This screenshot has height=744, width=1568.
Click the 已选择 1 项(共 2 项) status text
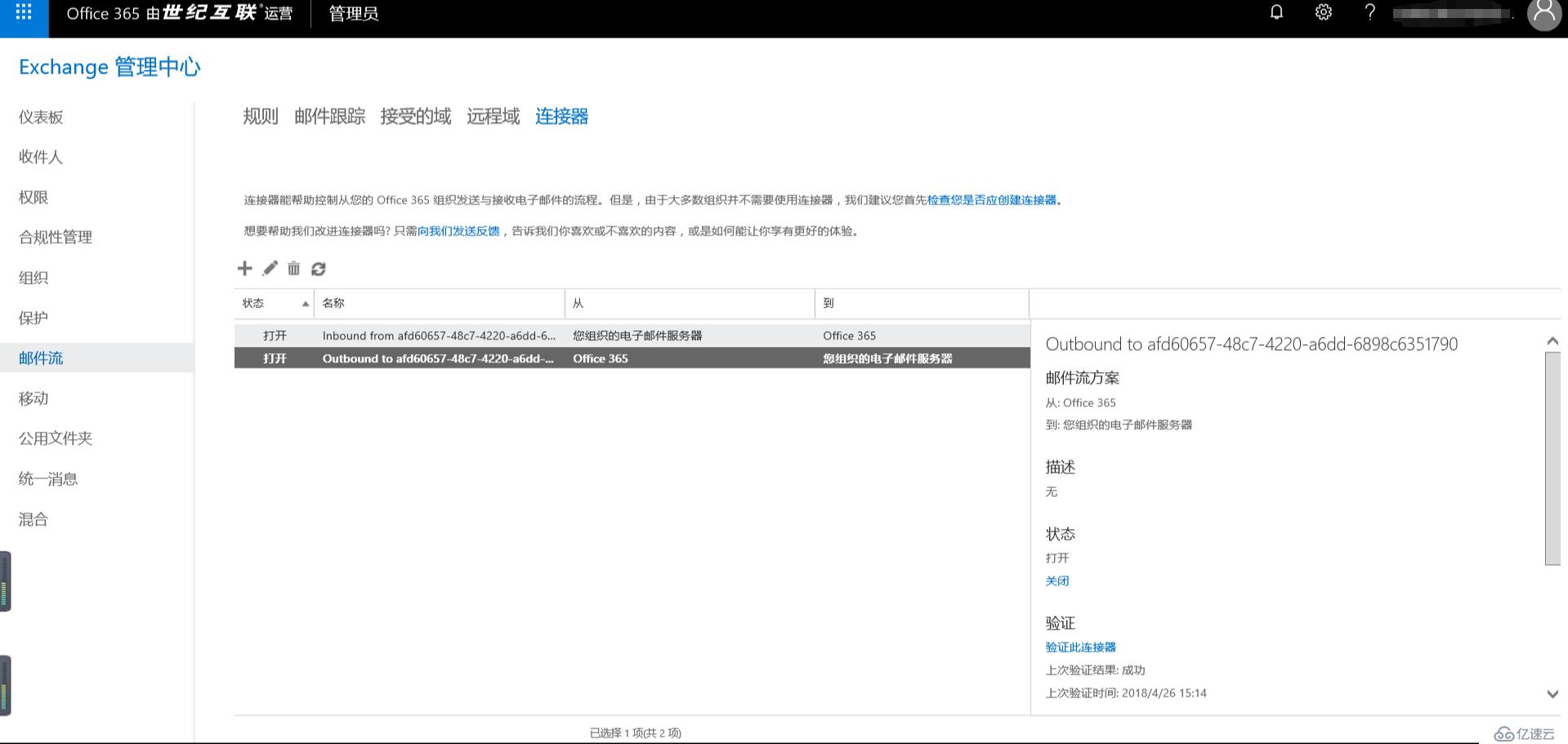click(x=635, y=733)
